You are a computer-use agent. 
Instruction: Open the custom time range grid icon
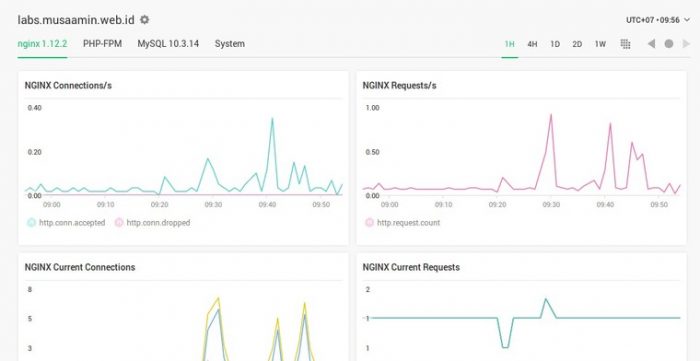pos(625,44)
